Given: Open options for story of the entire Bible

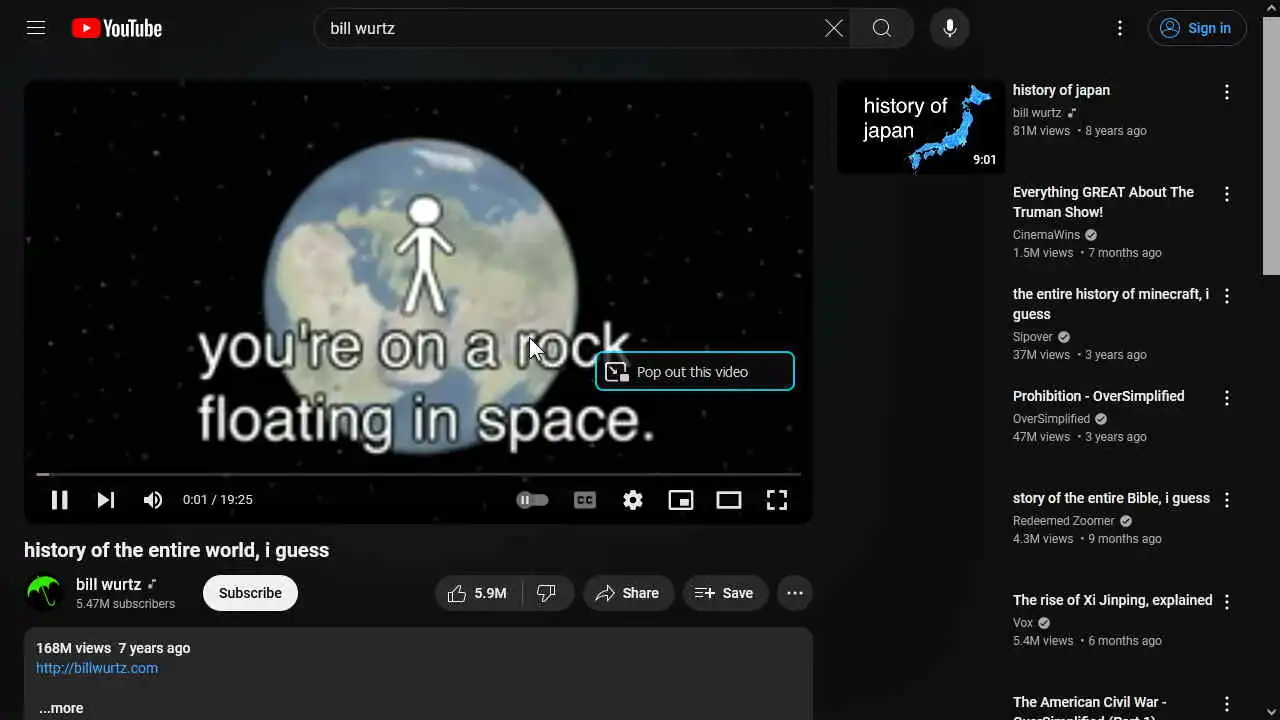Looking at the screenshot, I should tap(1227, 500).
